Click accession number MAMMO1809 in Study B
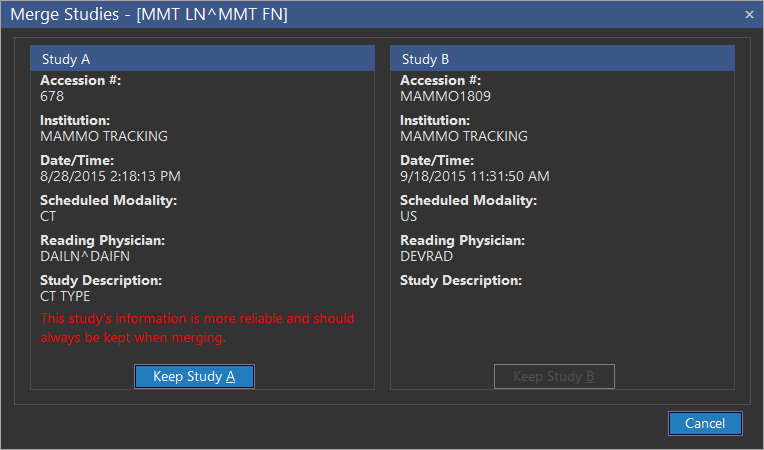764x450 pixels. [x=445, y=96]
